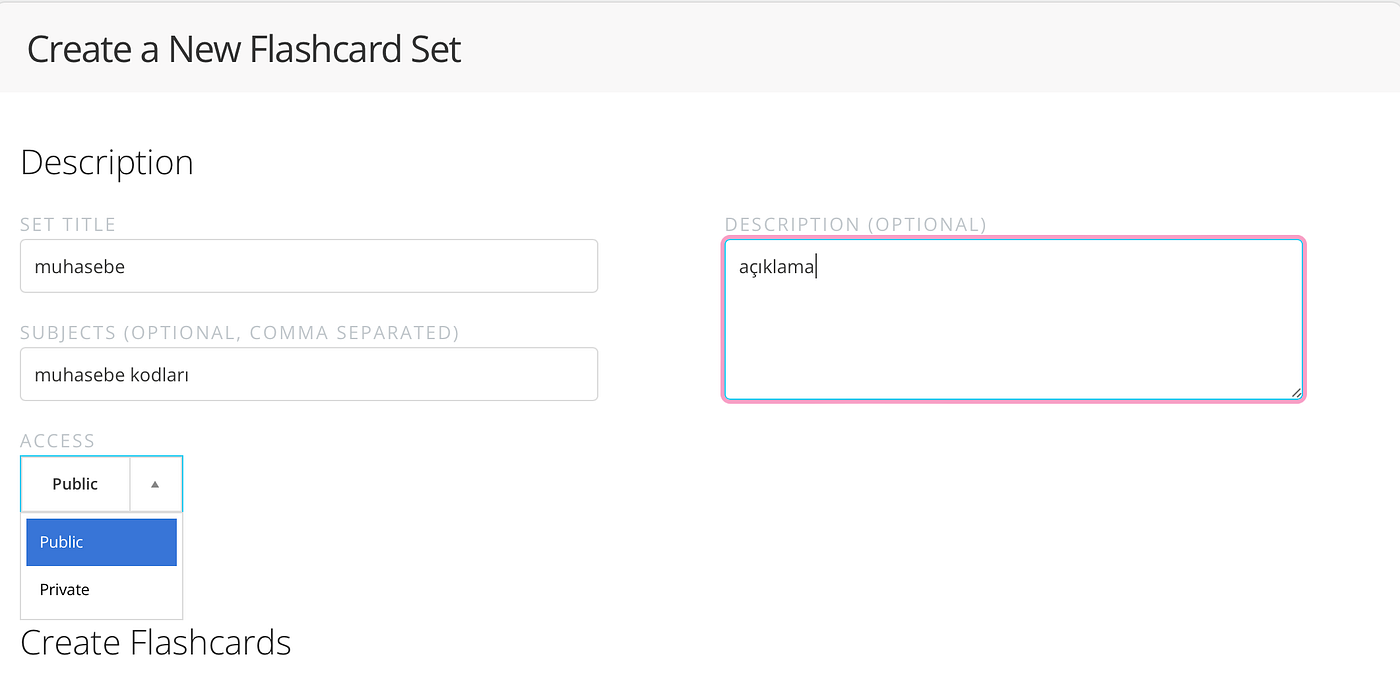This screenshot has width=1400, height=673.
Task: Click the description textarea resize grip
Action: [x=1296, y=392]
